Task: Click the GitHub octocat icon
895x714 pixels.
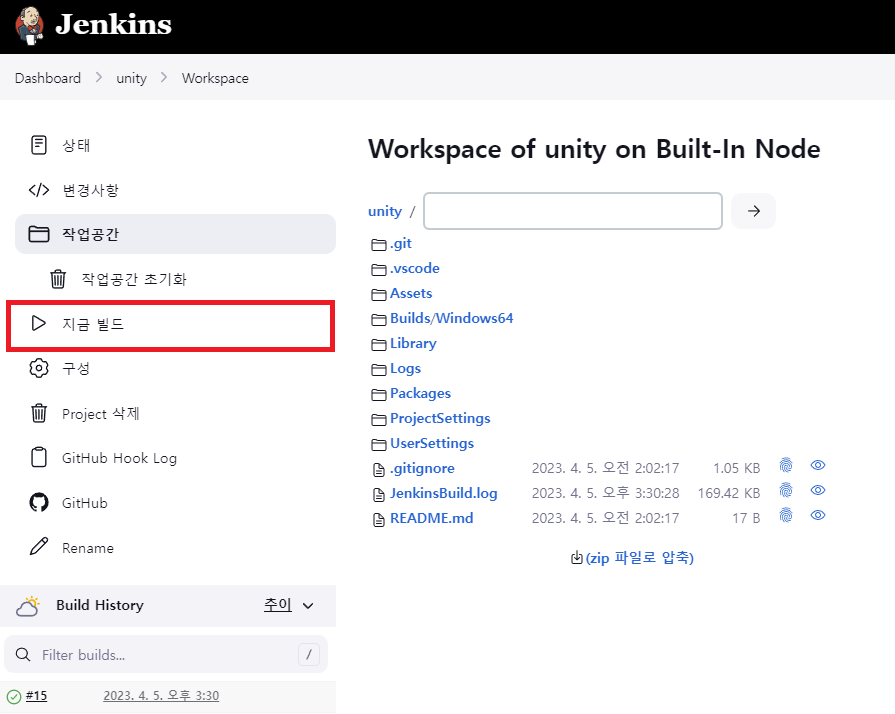Action: pyautogui.click(x=39, y=502)
